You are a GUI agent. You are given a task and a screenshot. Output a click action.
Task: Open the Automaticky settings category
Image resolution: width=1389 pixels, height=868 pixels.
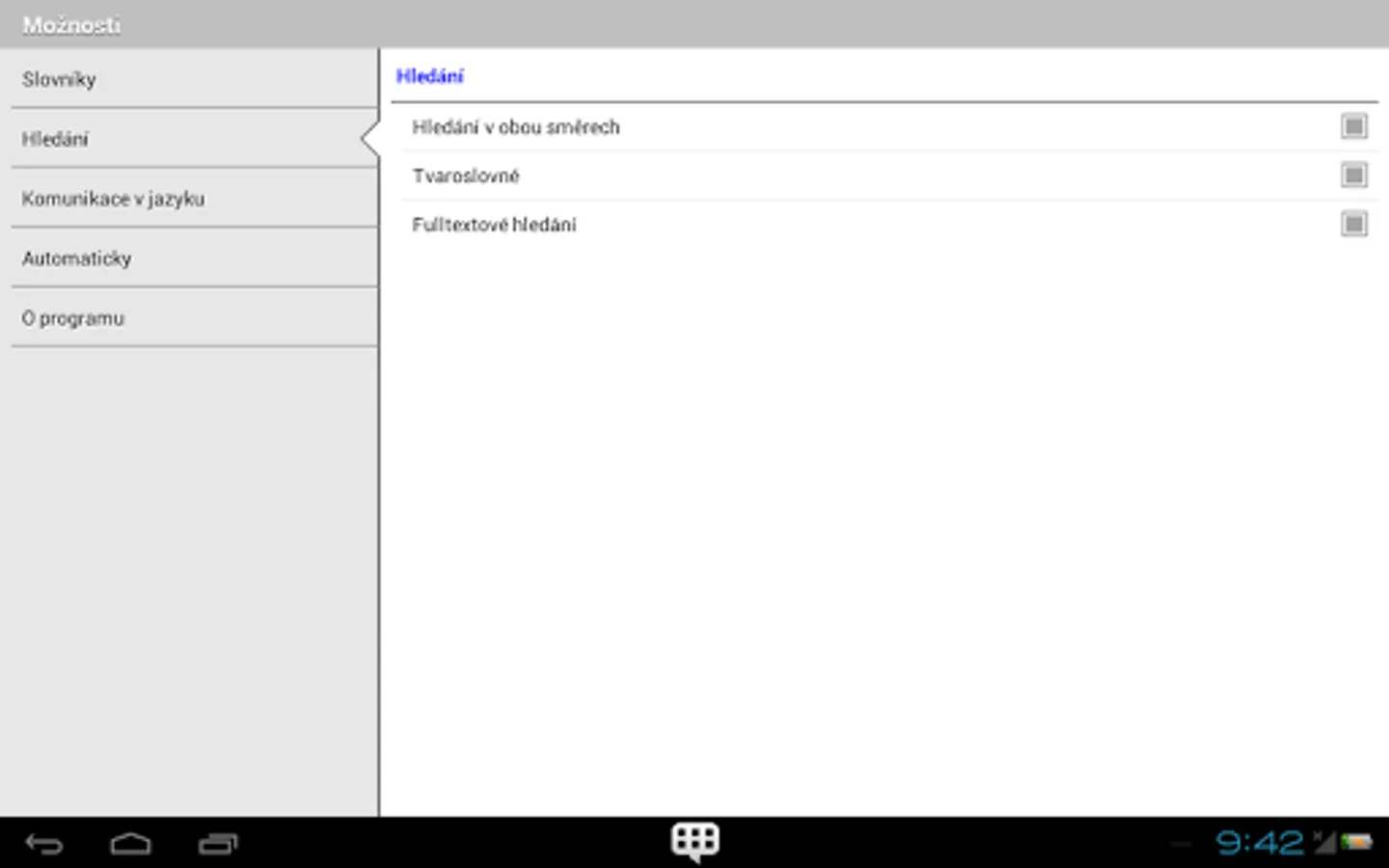pyautogui.click(x=194, y=258)
